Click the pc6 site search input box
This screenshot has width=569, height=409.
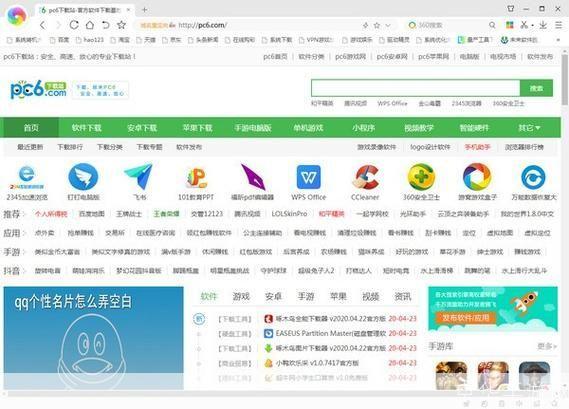tap(416, 88)
